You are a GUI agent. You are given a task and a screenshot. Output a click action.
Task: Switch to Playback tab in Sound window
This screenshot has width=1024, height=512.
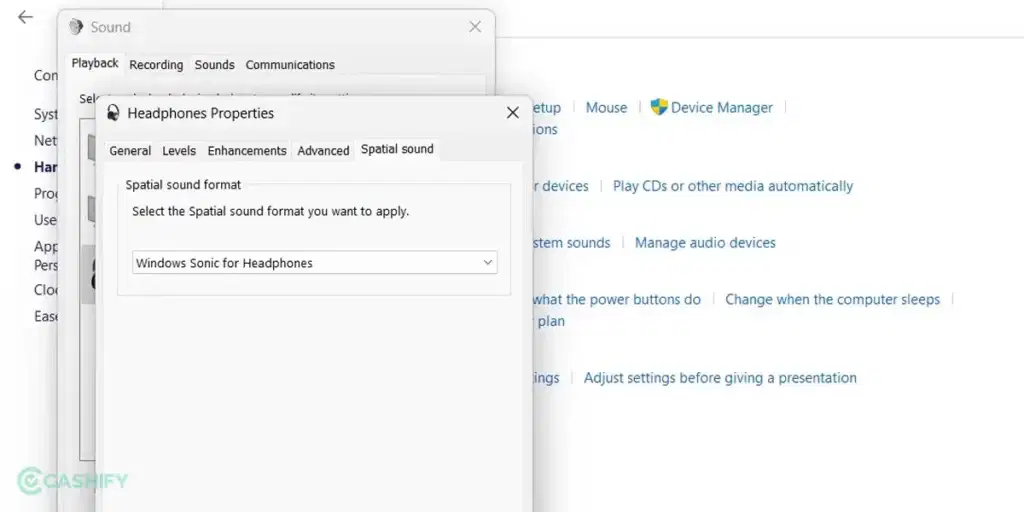coord(95,63)
